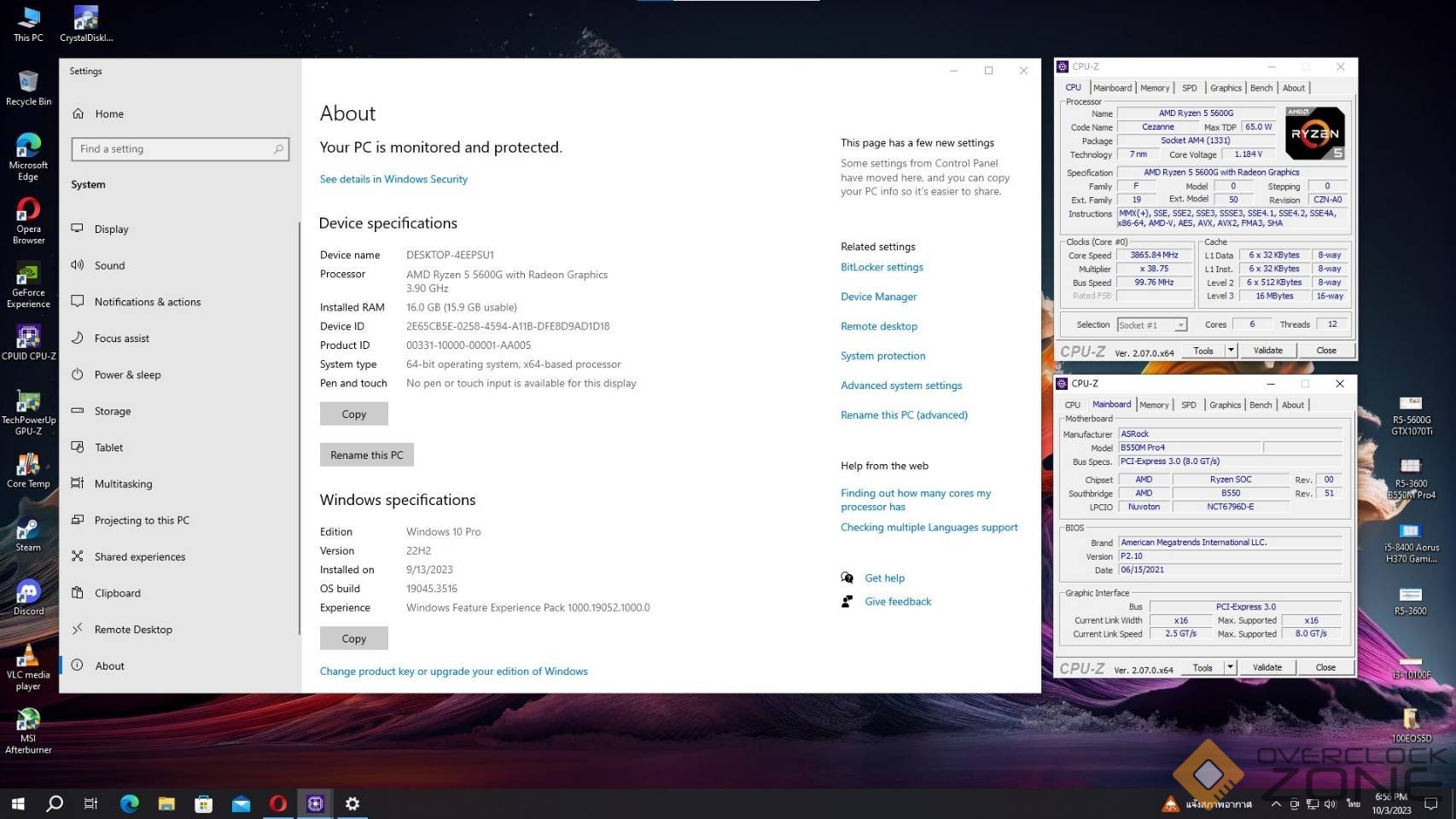Image resolution: width=1456 pixels, height=819 pixels.
Task: Open the Socket #1 selection dropdown
Action: point(1152,325)
